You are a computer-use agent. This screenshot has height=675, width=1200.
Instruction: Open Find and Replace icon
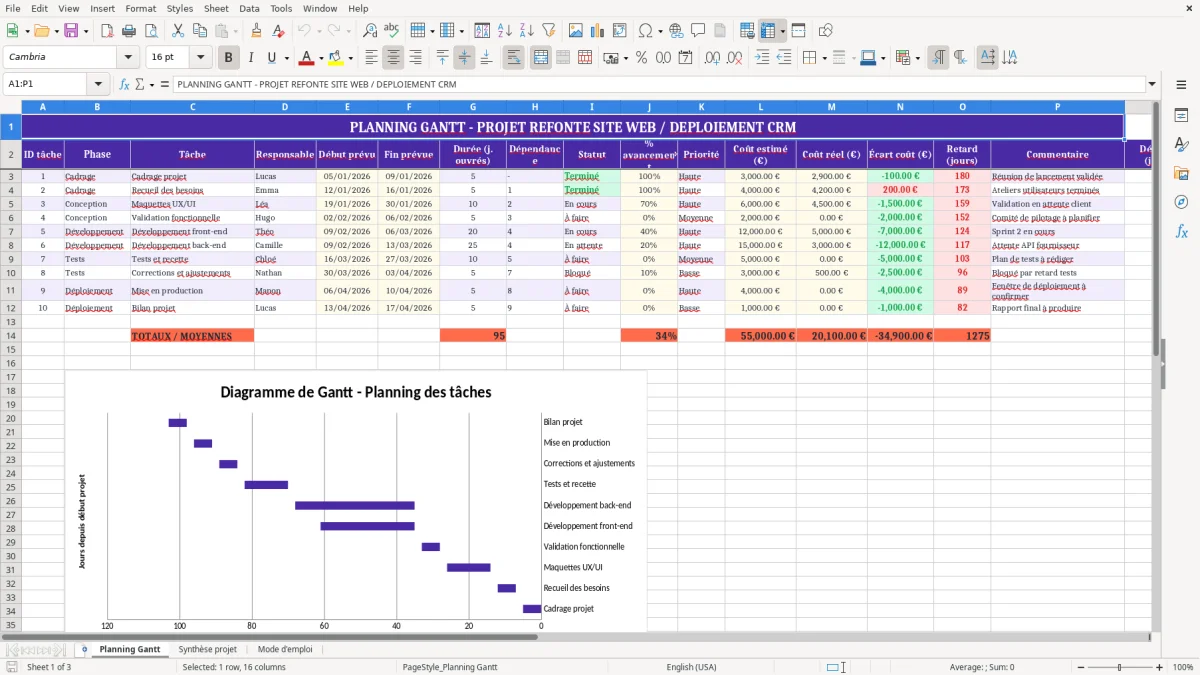[370, 31]
